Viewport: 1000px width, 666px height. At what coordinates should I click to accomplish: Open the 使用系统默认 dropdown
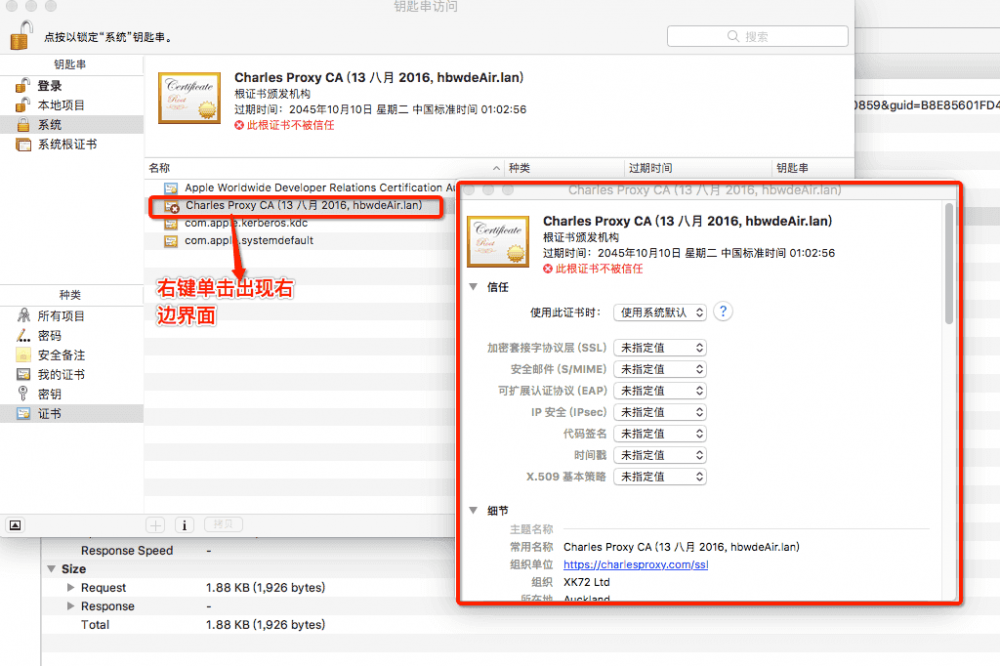coord(660,312)
